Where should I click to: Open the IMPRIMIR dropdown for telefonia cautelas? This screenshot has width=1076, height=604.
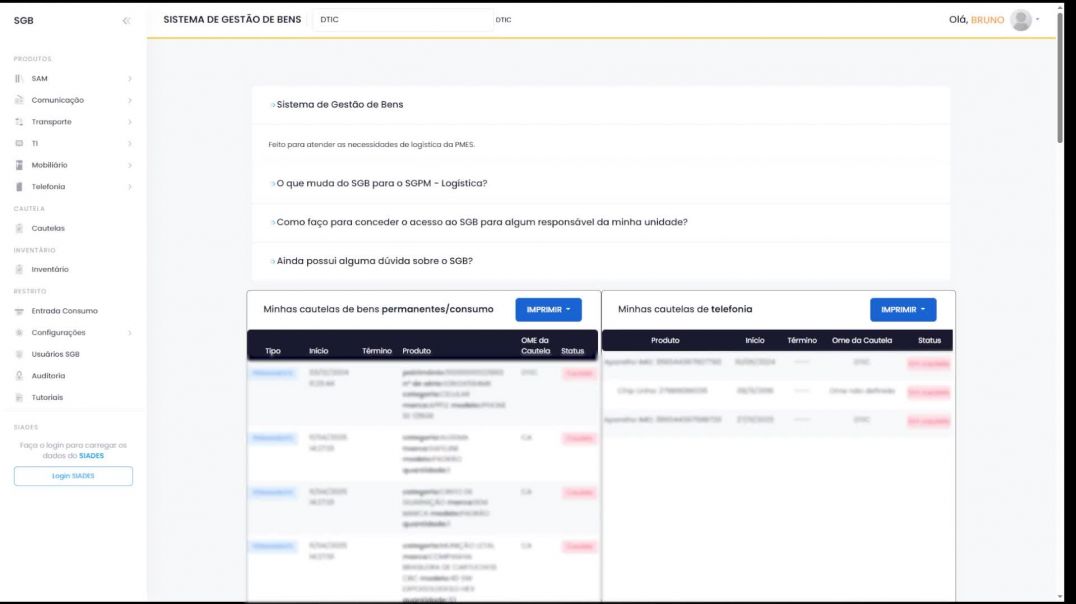click(902, 310)
